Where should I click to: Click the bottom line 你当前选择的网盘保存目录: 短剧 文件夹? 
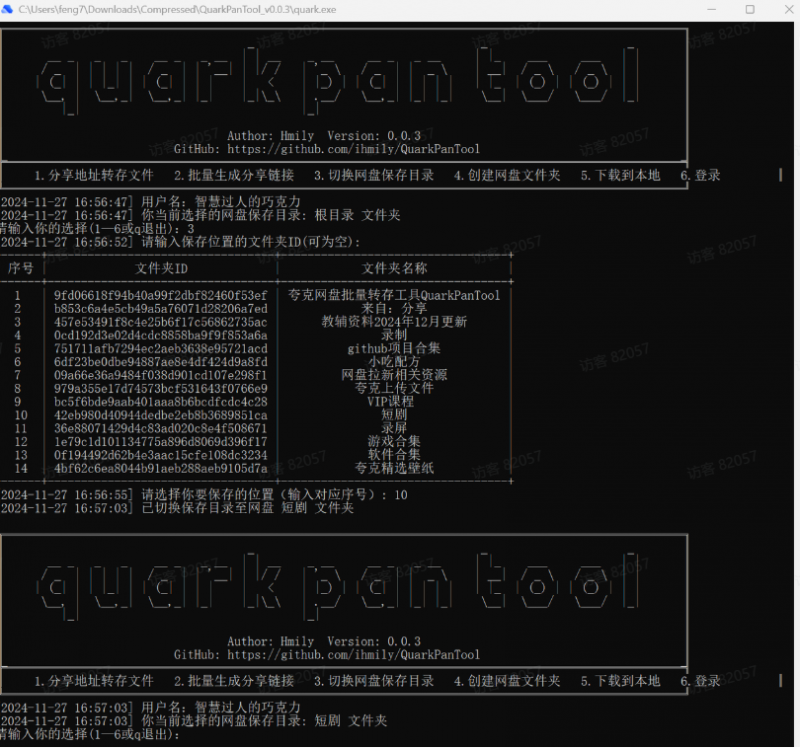(194, 721)
